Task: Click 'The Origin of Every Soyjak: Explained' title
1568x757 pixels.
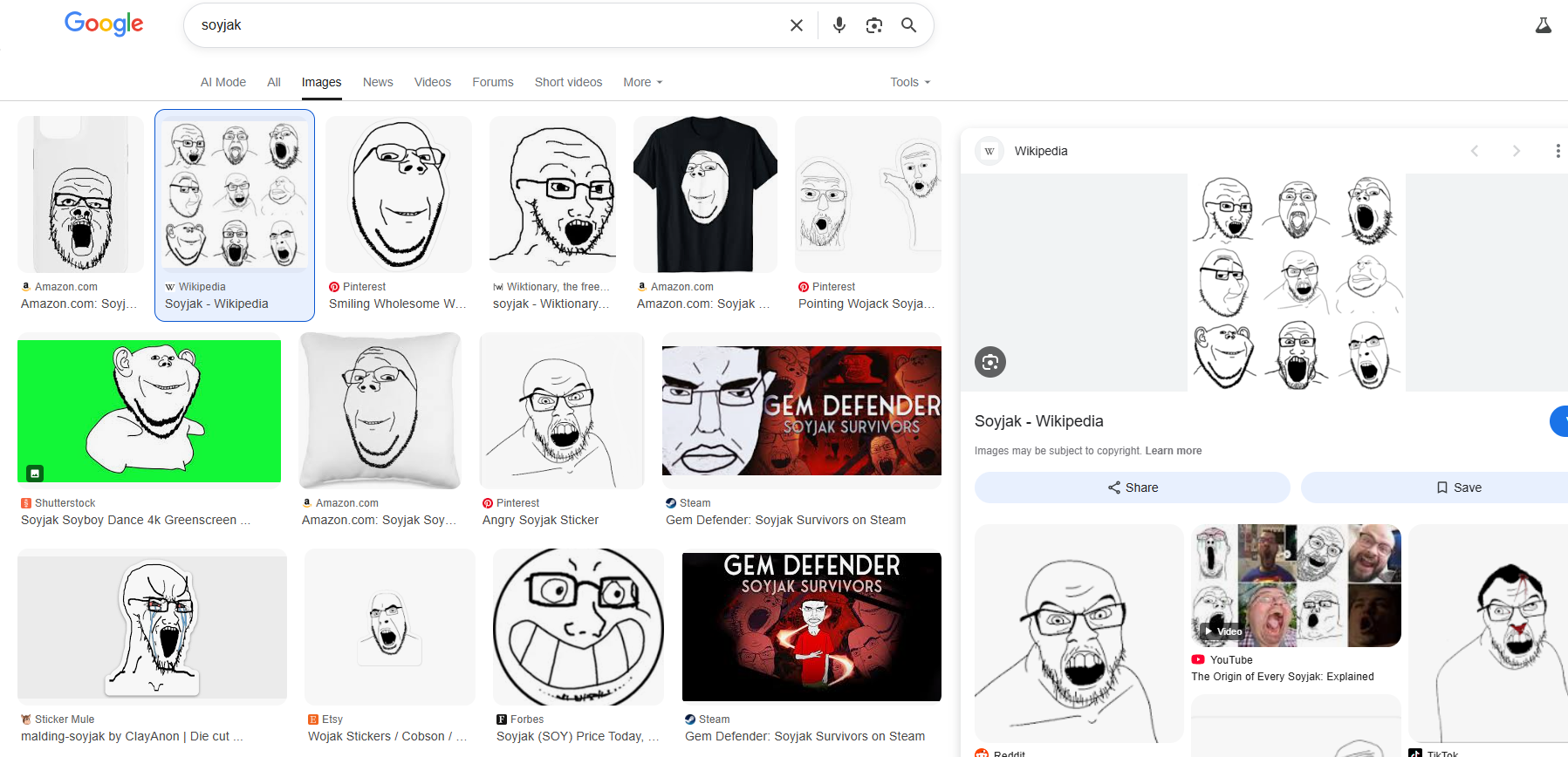Action: coord(1283,677)
